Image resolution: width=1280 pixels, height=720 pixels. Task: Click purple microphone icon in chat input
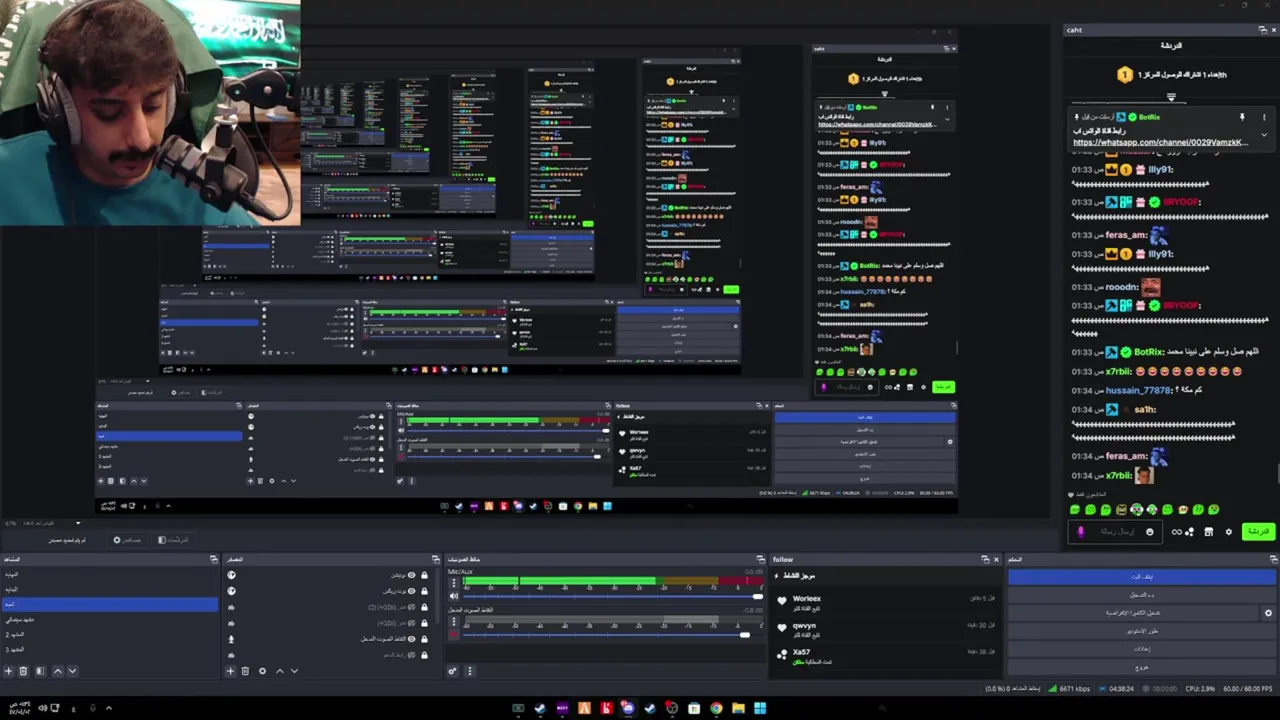[x=1080, y=531]
